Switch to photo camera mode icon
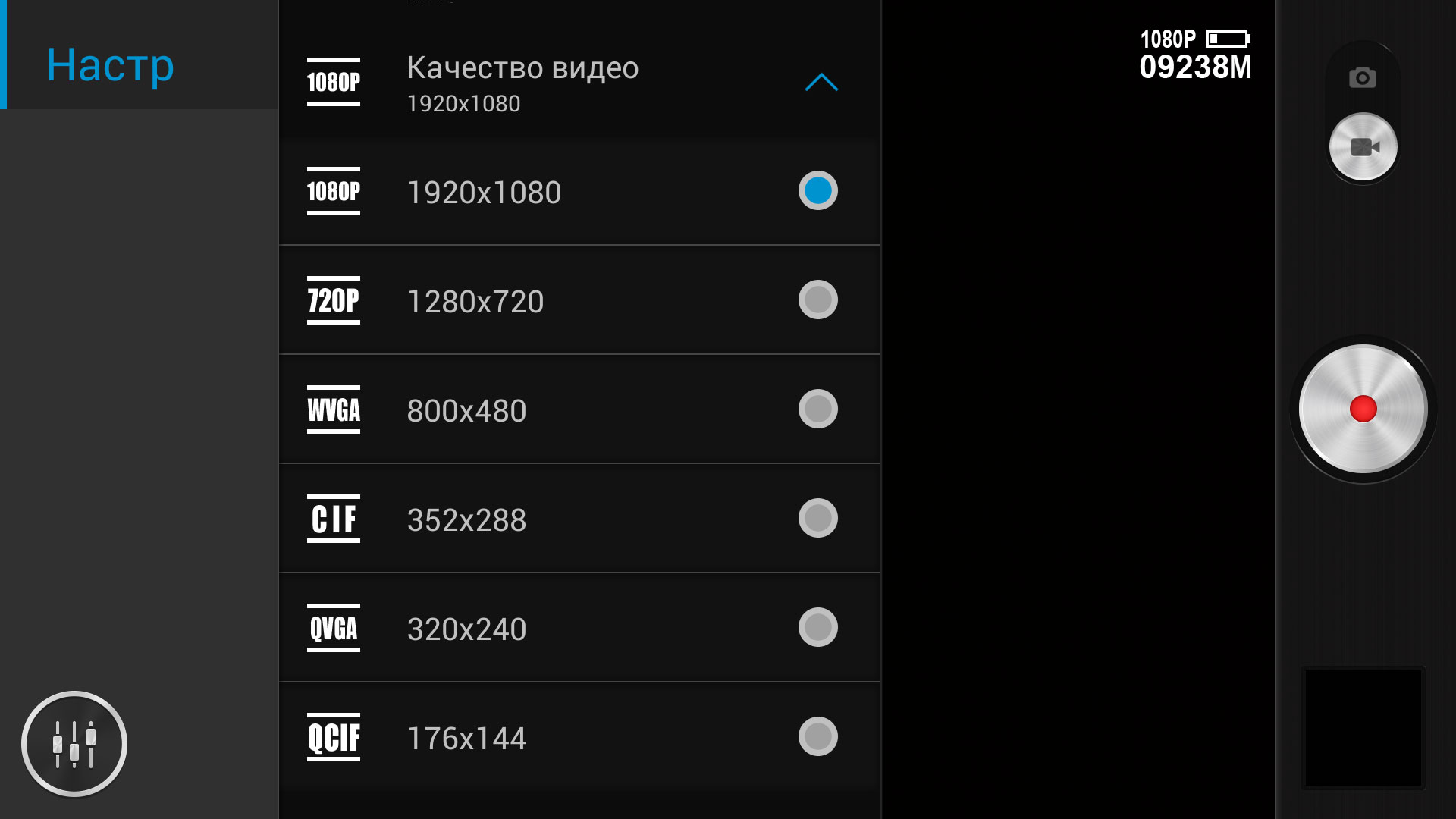1456x819 pixels. click(1363, 78)
